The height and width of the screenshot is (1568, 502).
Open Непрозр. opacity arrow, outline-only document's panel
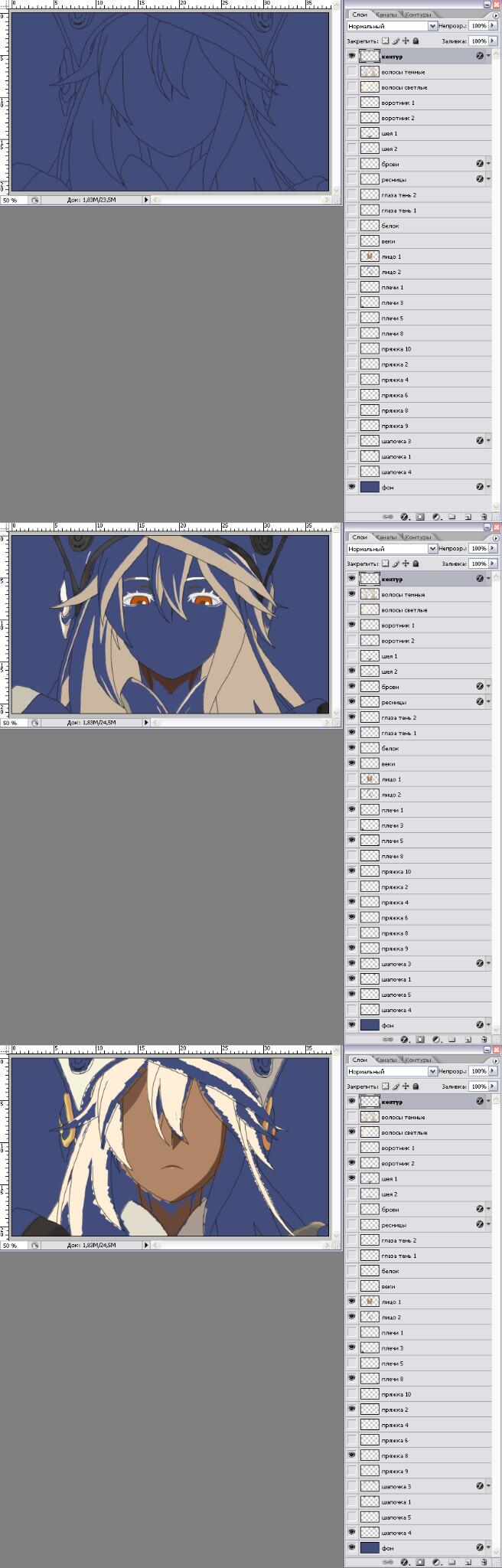coord(494,26)
